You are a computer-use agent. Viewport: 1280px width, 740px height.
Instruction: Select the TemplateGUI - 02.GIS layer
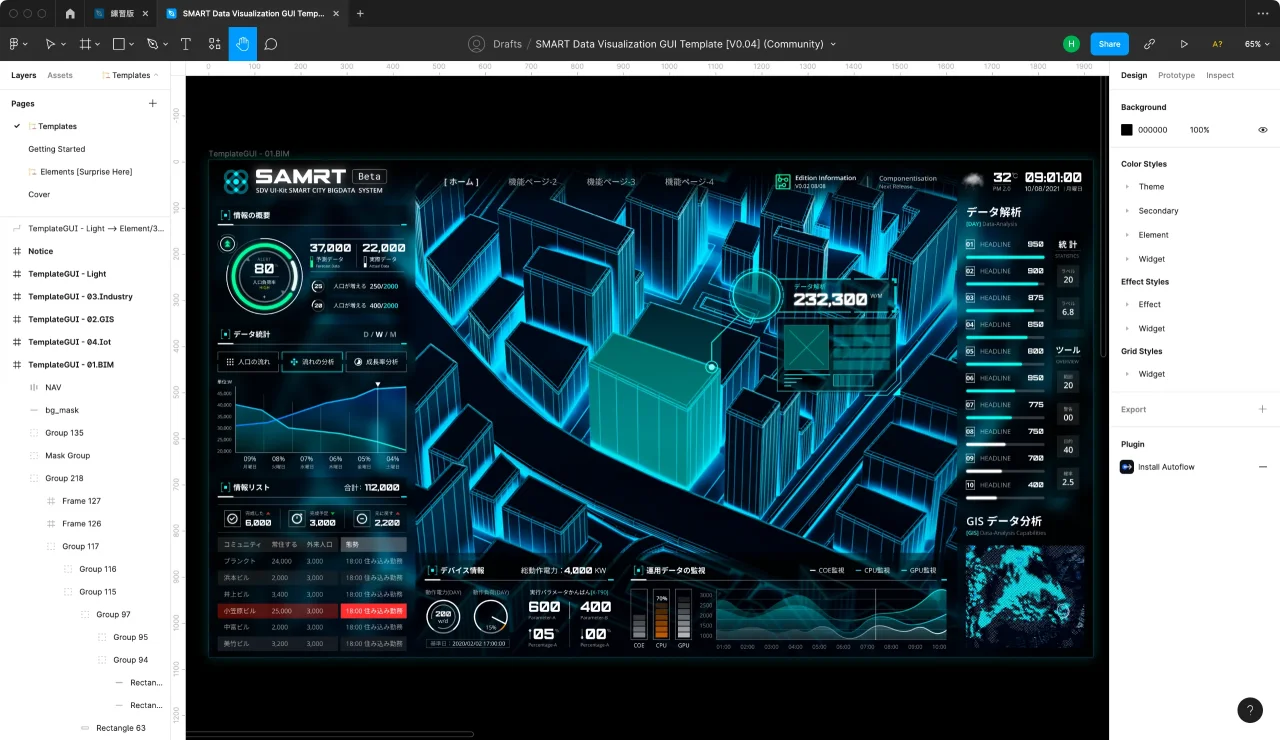70,319
